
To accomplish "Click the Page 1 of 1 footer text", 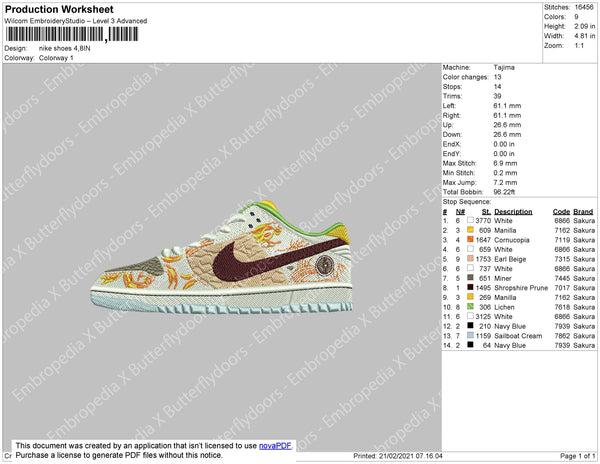I will pyautogui.click(x=577, y=456).
